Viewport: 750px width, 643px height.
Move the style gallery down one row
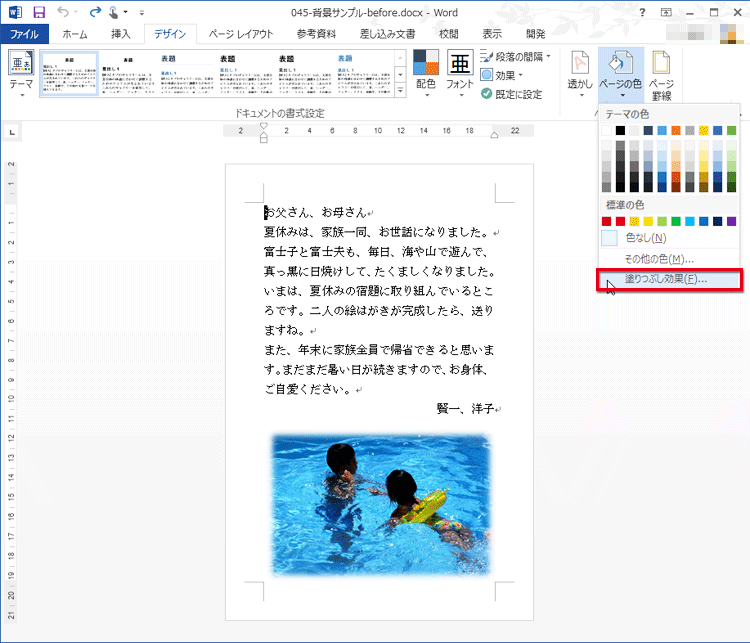(x=400, y=75)
